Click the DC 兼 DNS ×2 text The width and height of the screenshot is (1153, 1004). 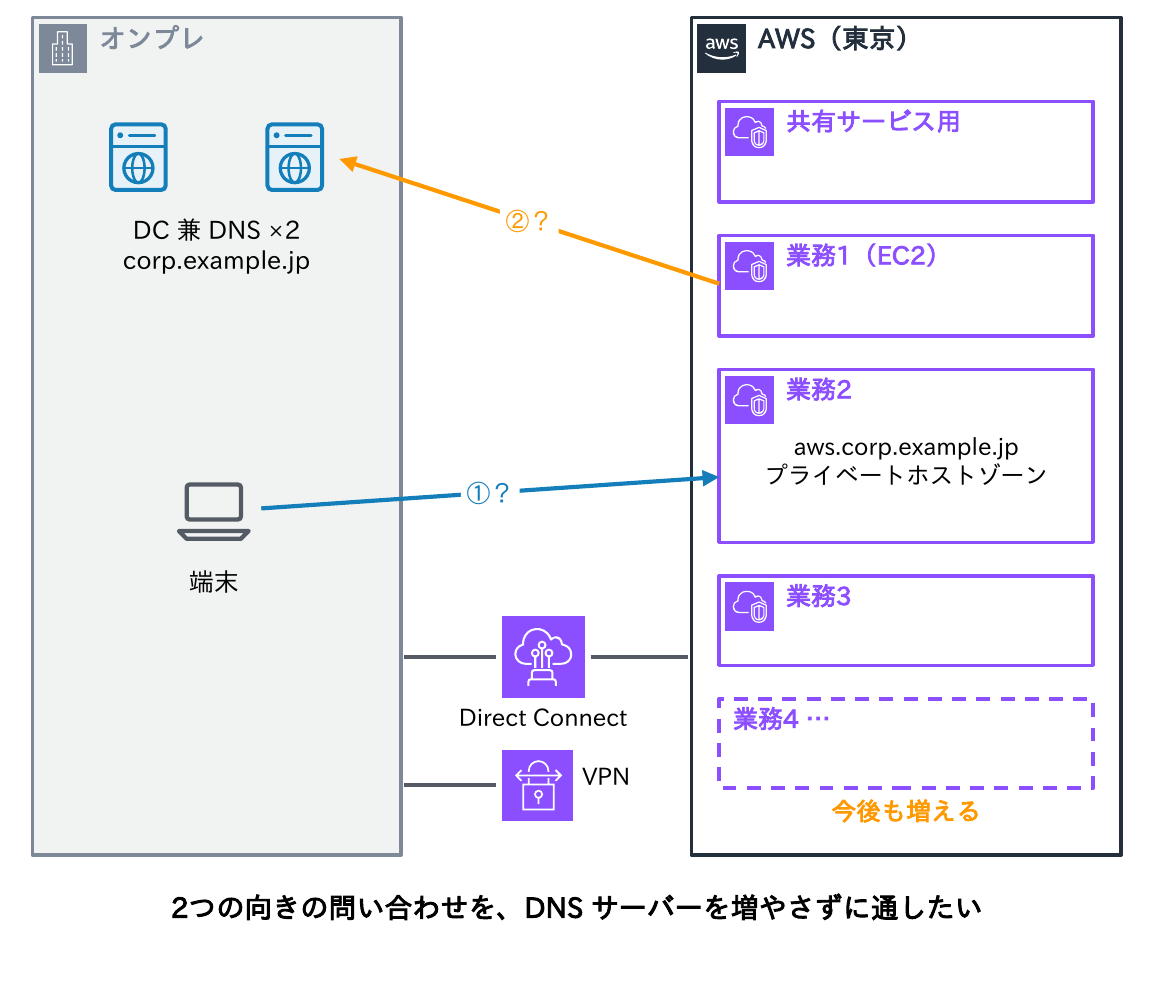coord(216,230)
